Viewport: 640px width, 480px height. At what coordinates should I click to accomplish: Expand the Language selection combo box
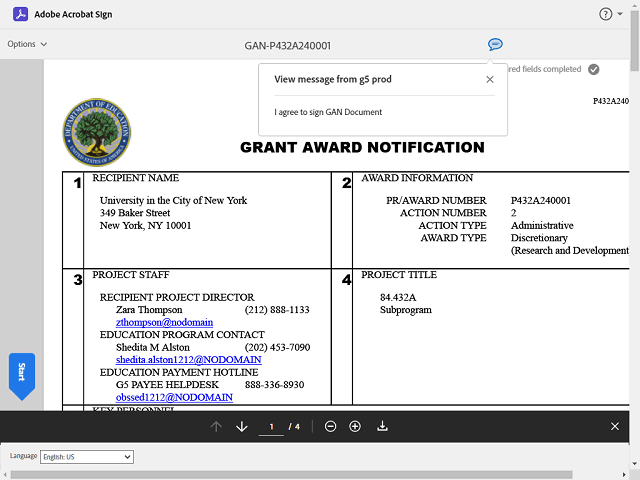click(86, 457)
